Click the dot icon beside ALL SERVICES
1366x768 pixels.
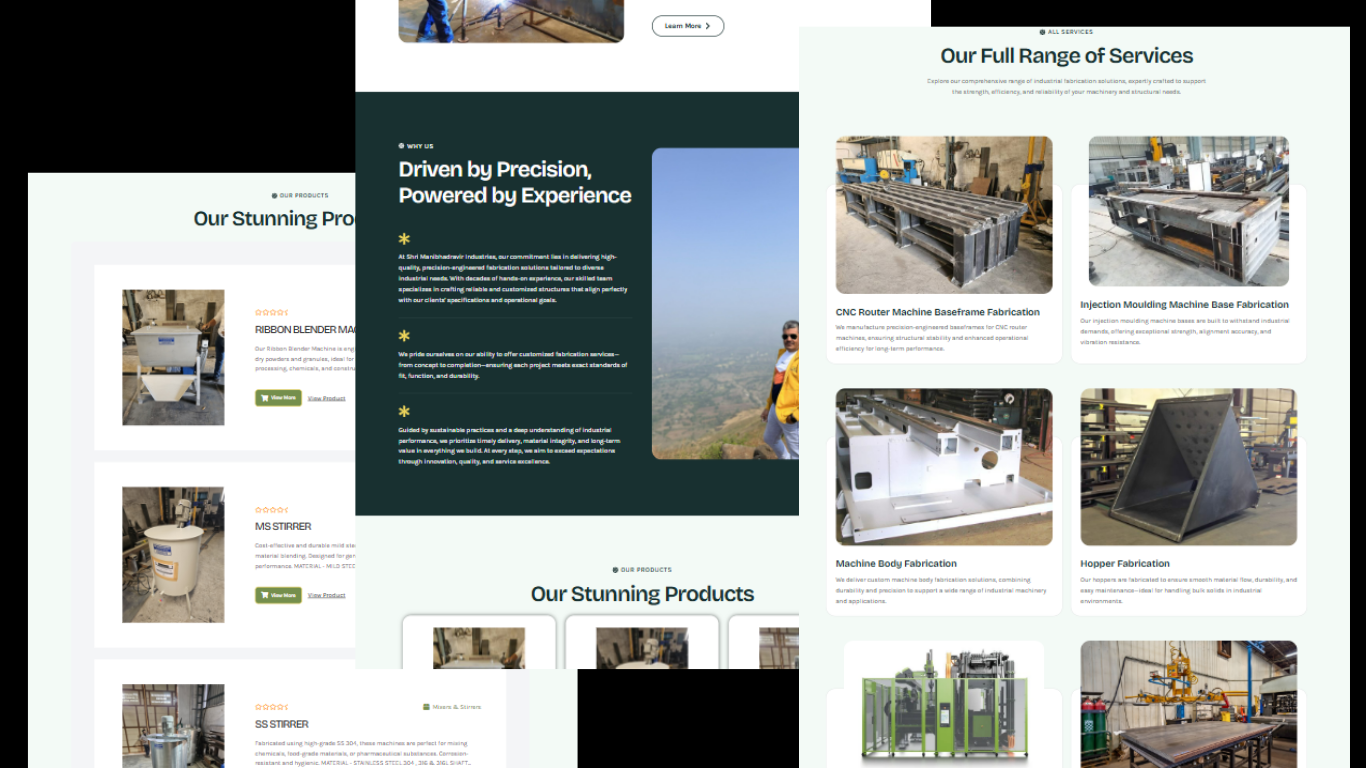tap(1042, 32)
